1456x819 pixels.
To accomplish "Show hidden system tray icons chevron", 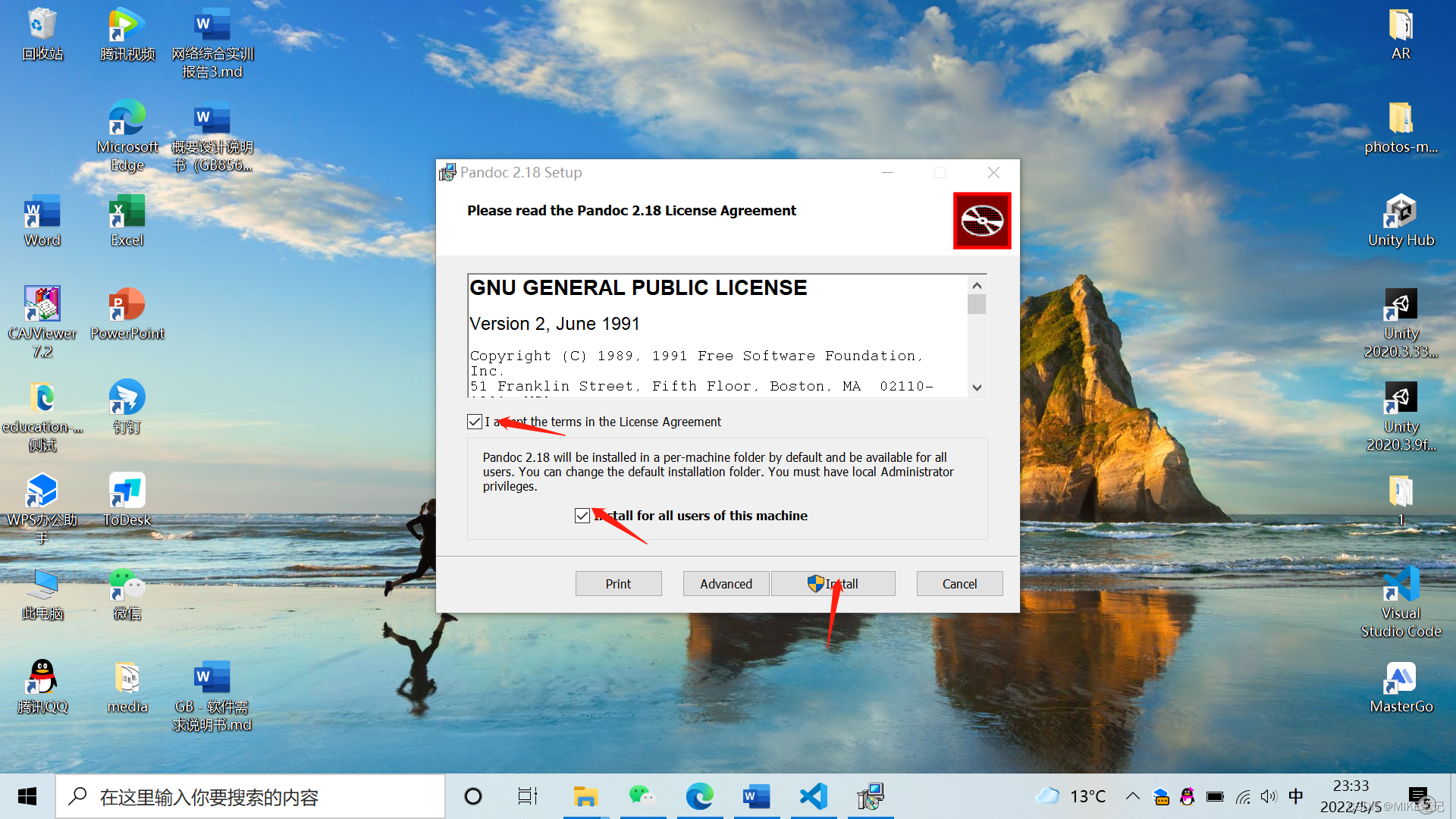I will pyautogui.click(x=1132, y=796).
